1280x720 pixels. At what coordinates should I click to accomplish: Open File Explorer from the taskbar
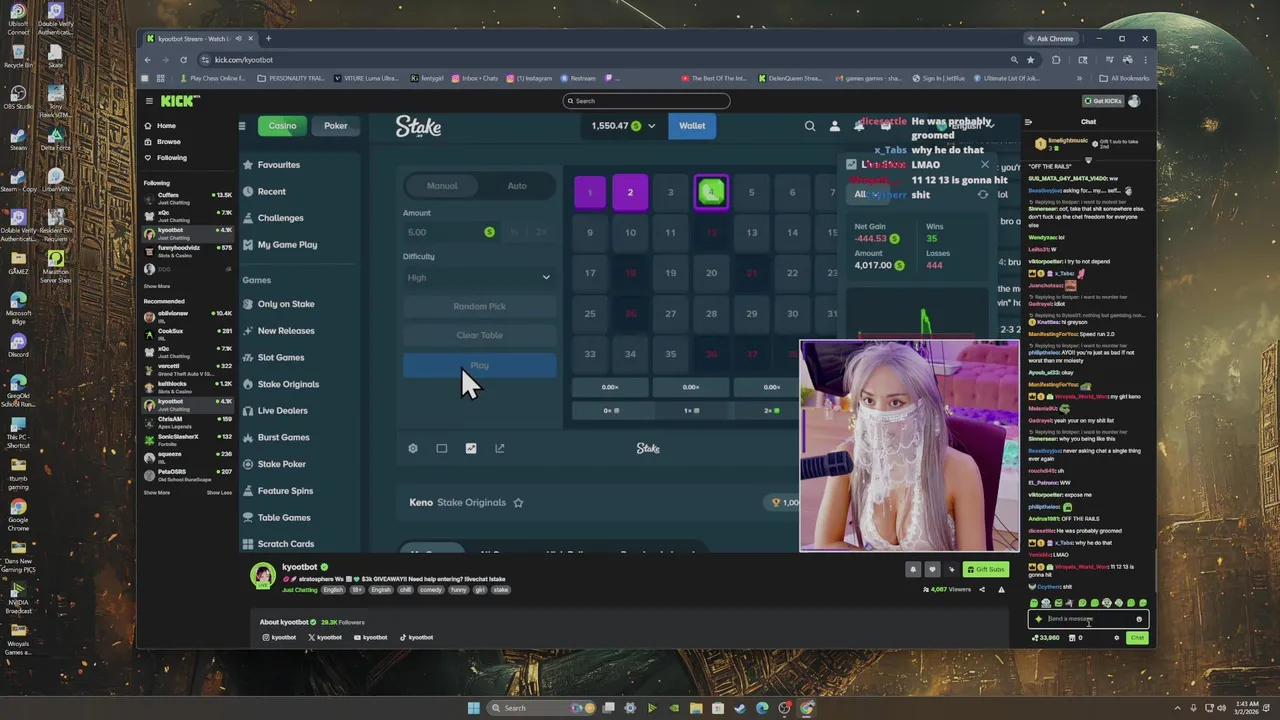click(696, 708)
